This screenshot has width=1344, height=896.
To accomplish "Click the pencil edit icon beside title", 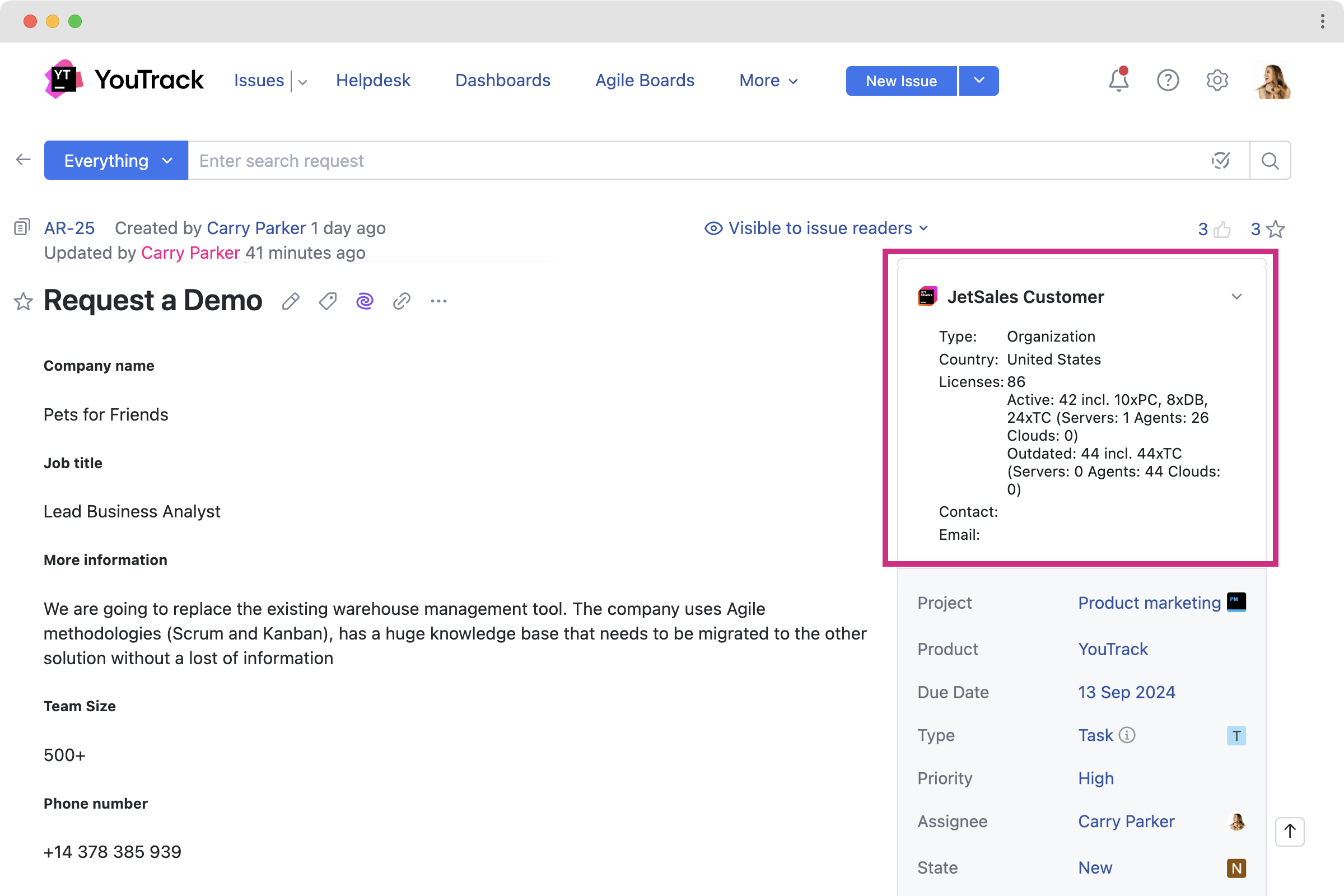I will click(291, 301).
